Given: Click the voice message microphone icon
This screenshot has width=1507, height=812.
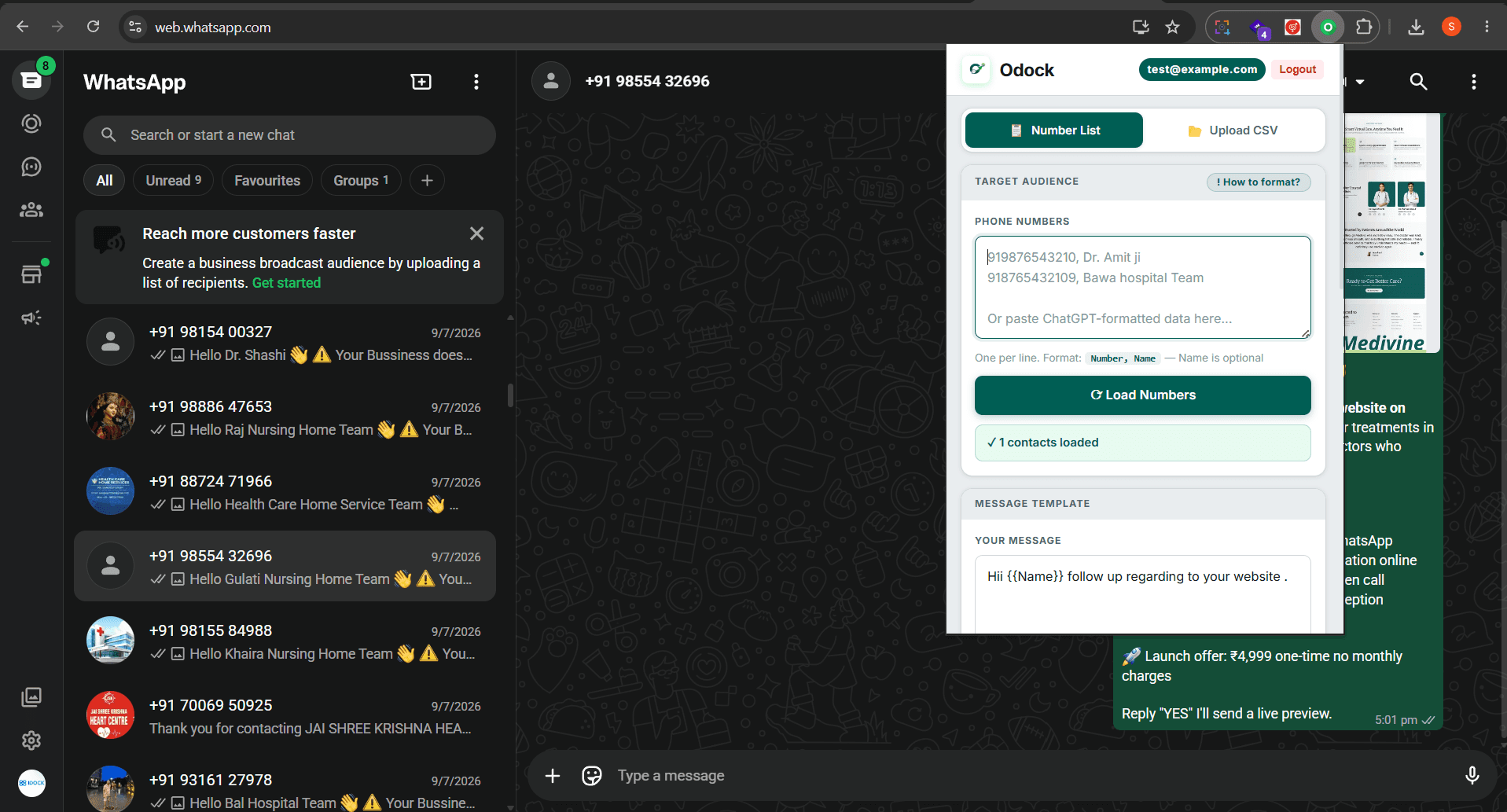Looking at the screenshot, I should click(x=1472, y=776).
